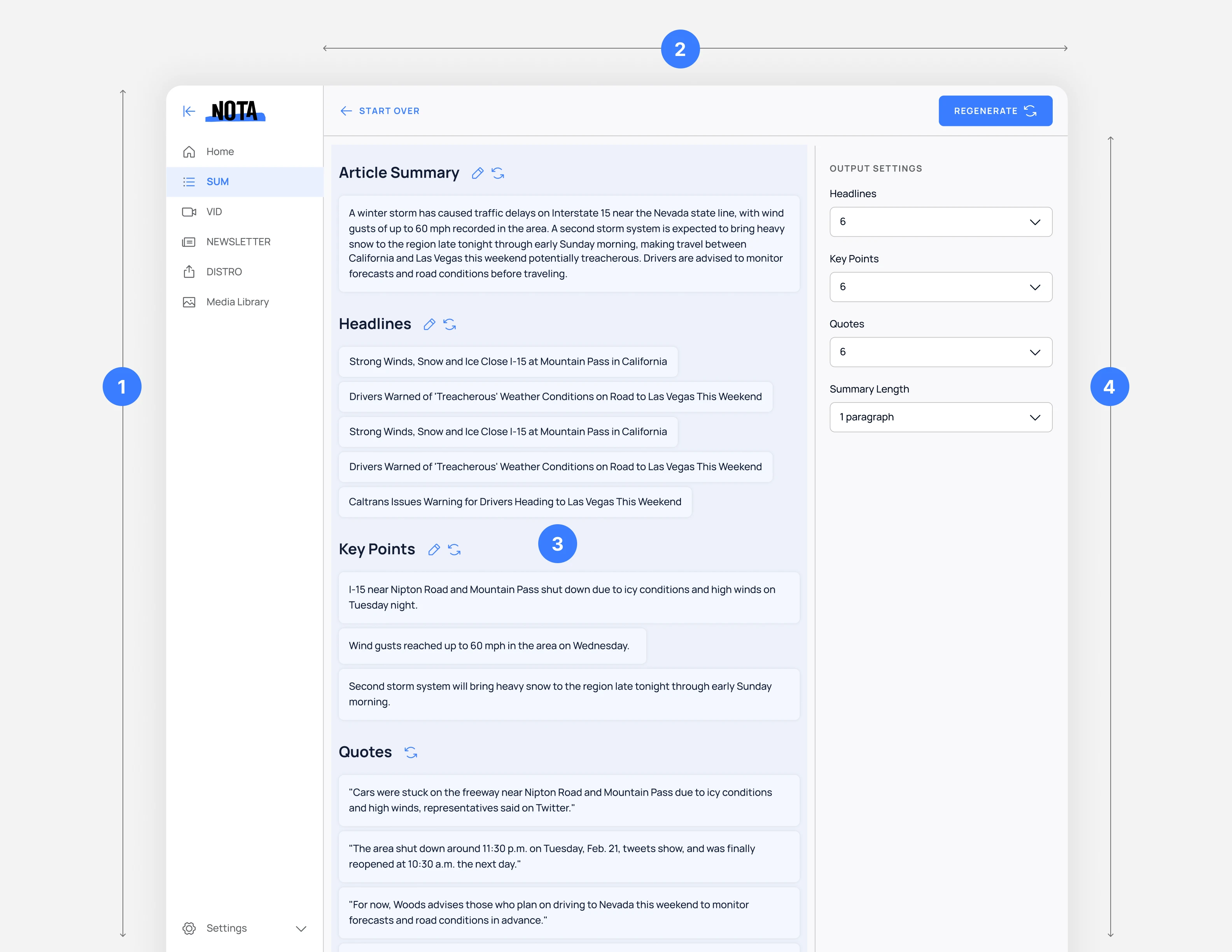Open the Headlines count dropdown
Image resolution: width=1232 pixels, height=952 pixels.
pos(940,222)
